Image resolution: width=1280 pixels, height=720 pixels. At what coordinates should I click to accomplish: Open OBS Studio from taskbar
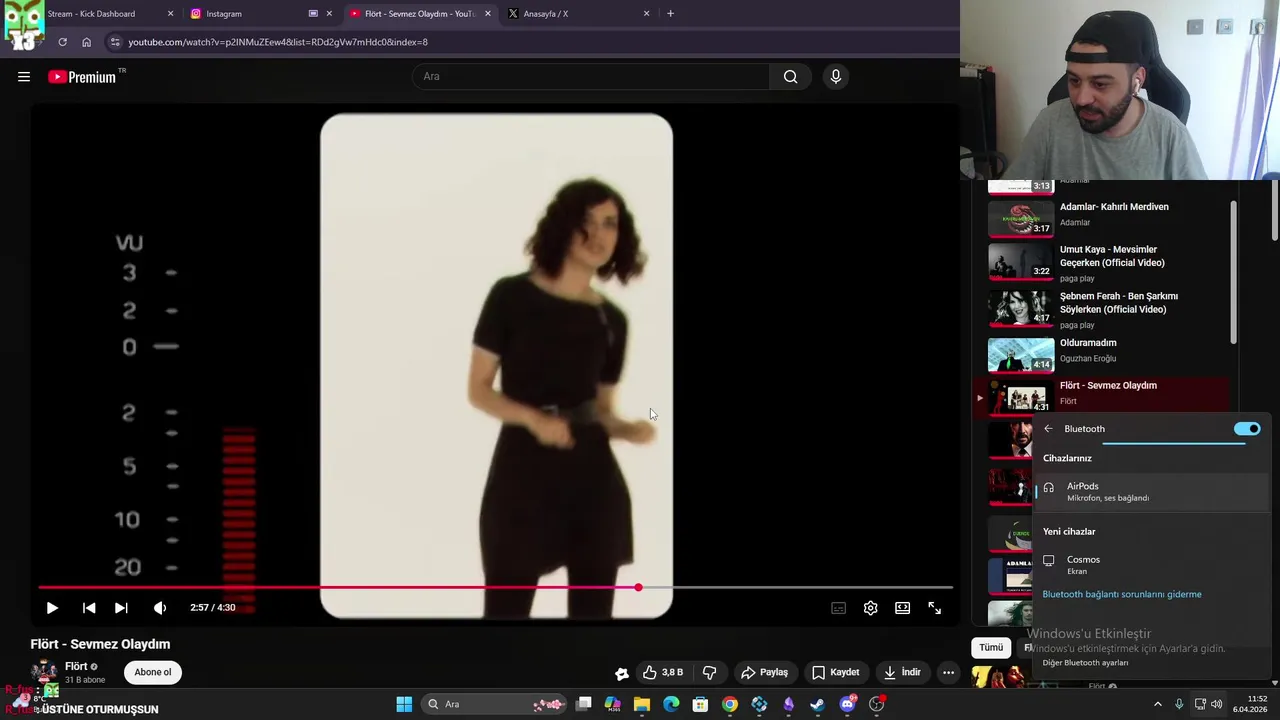click(877, 704)
